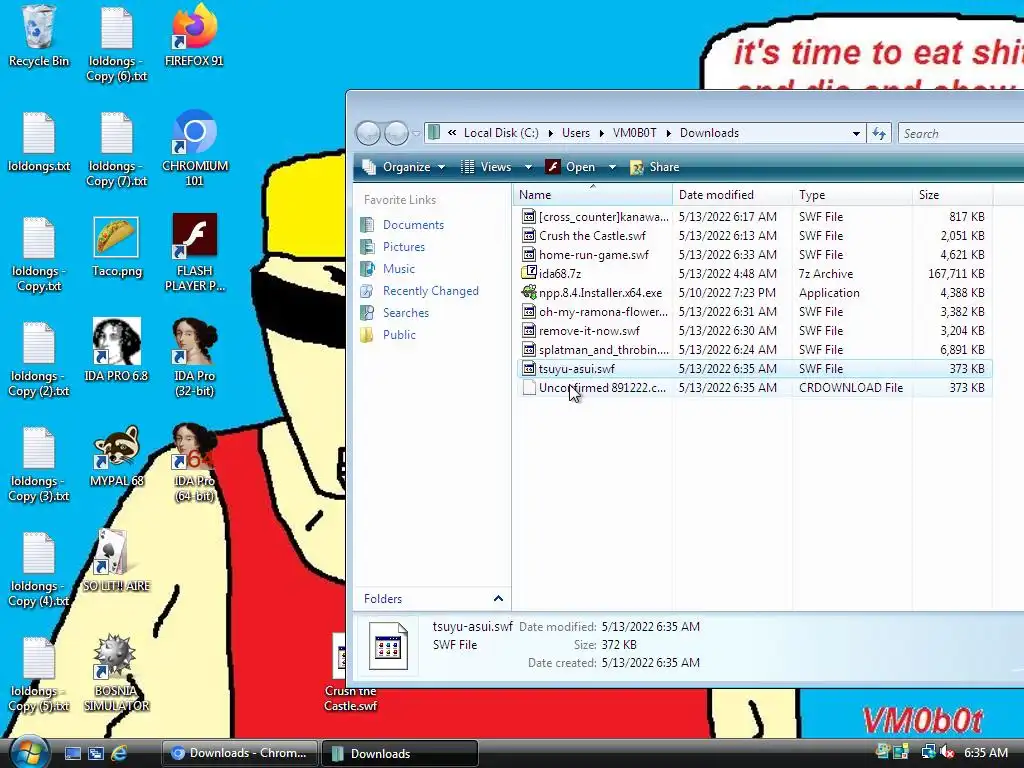This screenshot has height=768, width=1024.
Task: Switch to Downloads - Chromium taskbar button
Action: click(239, 753)
